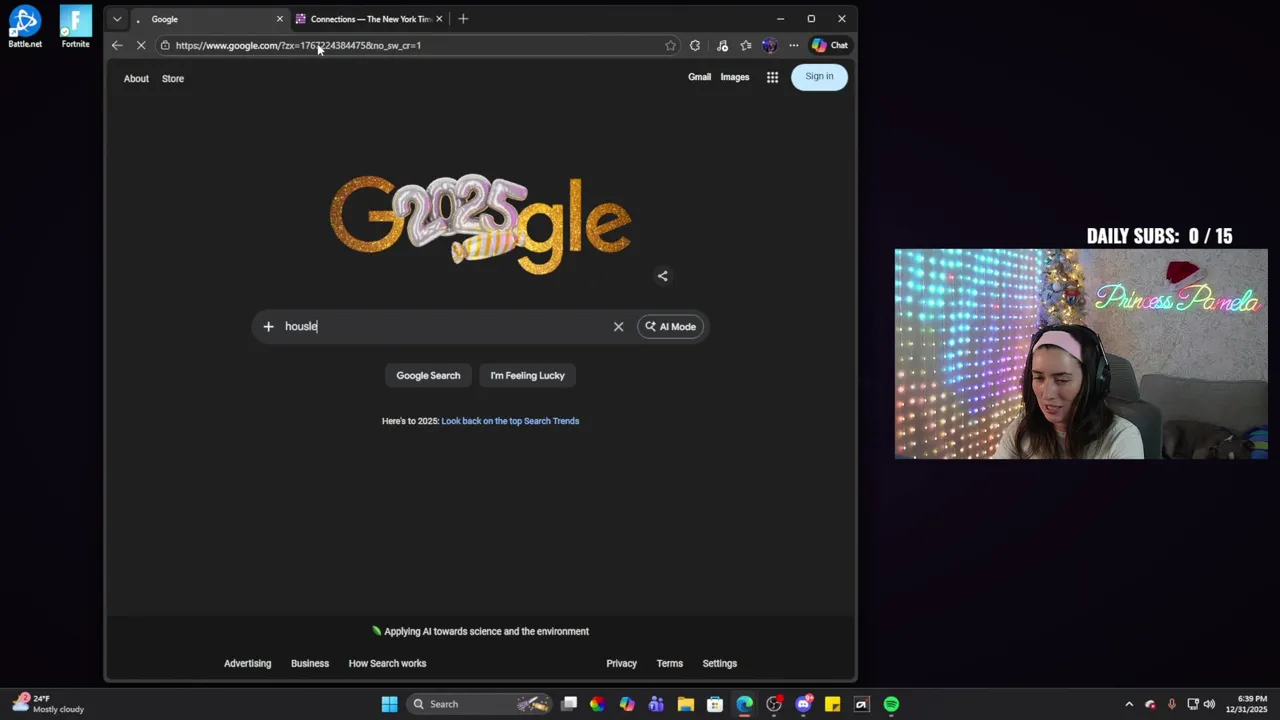This screenshot has width=1280, height=720.
Task: Click the plus icon in search box
Action: coord(268,326)
